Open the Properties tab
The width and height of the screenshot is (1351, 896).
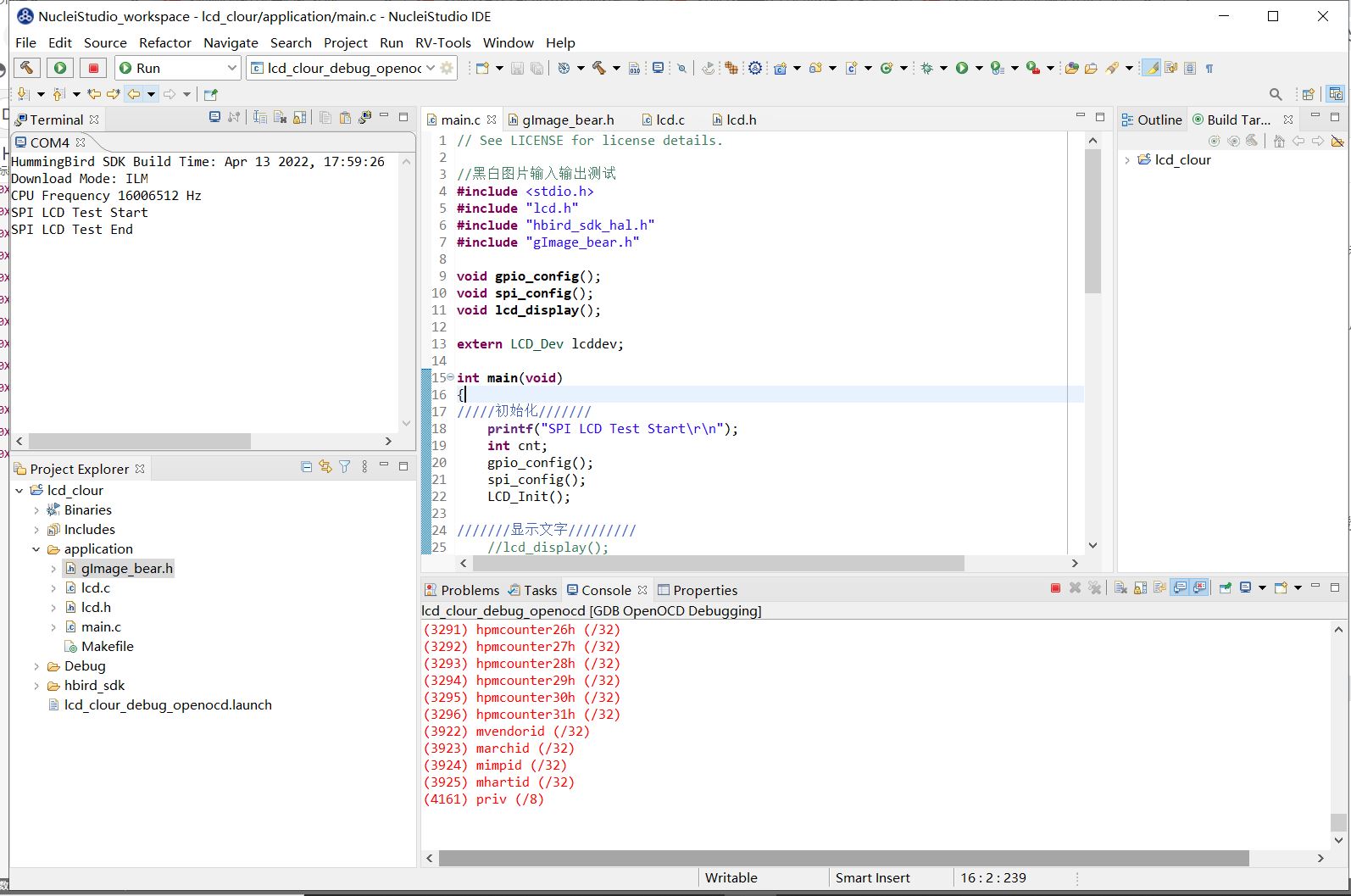pos(698,590)
